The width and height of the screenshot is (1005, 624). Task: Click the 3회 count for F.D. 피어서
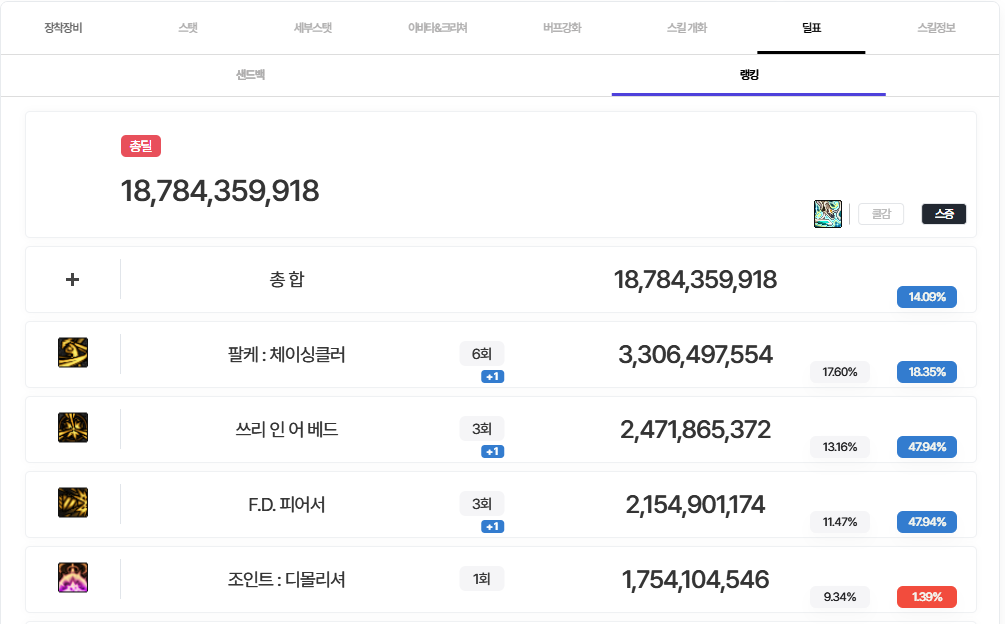click(482, 504)
